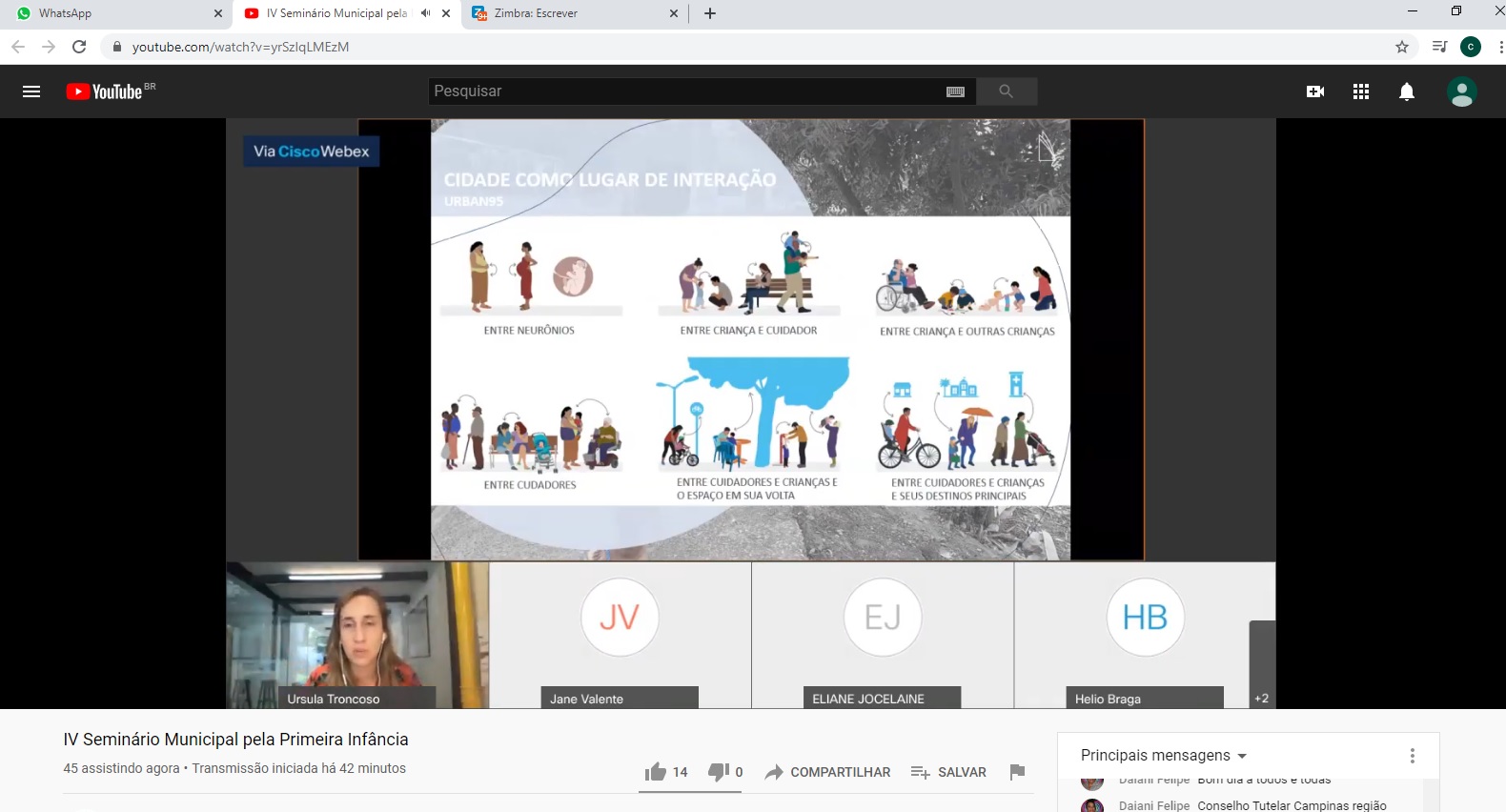Bookmark this page with the star icon

[x=1402, y=47]
